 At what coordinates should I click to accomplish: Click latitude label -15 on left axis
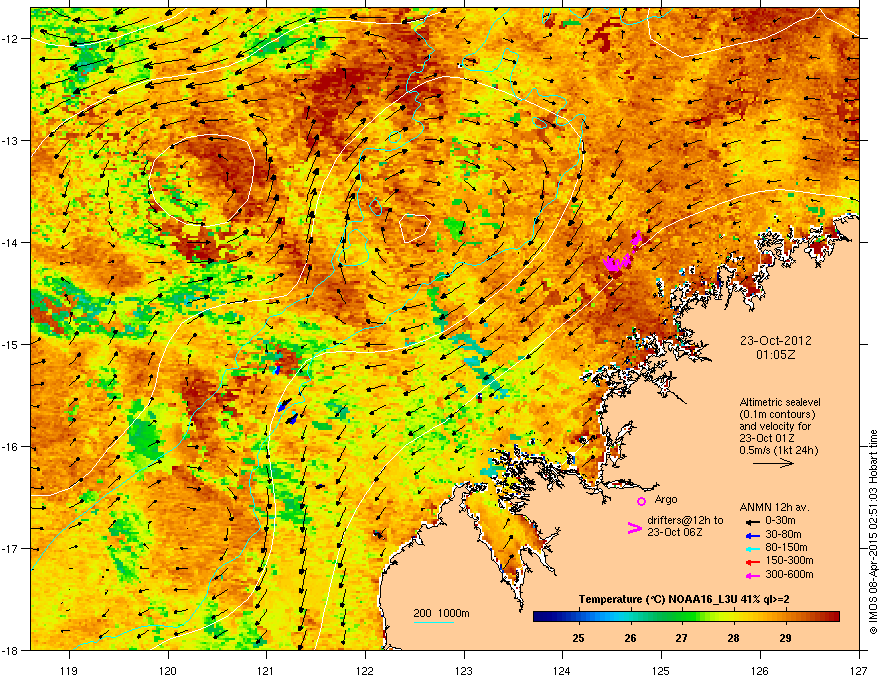(11, 344)
